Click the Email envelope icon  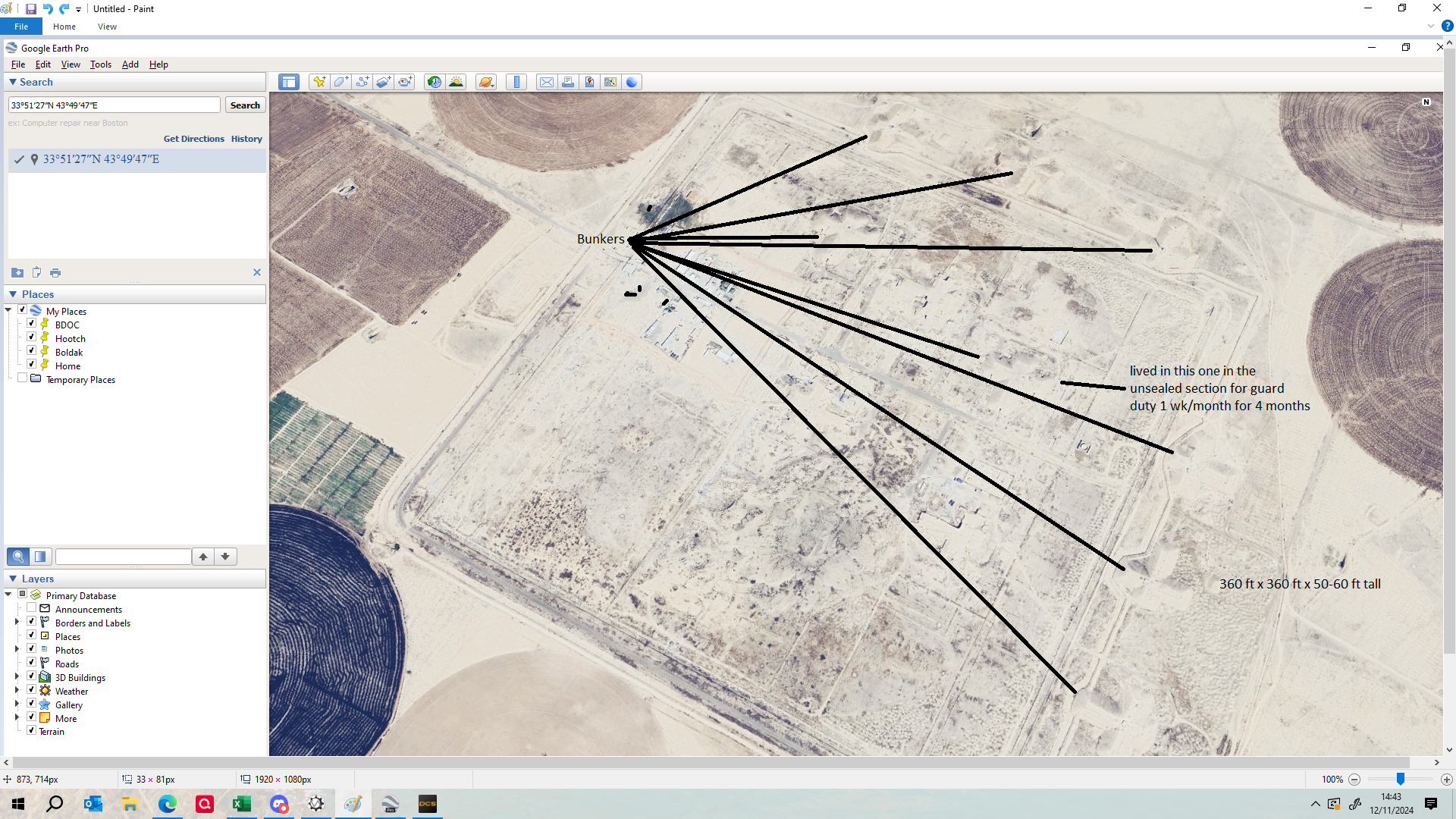pyautogui.click(x=546, y=82)
